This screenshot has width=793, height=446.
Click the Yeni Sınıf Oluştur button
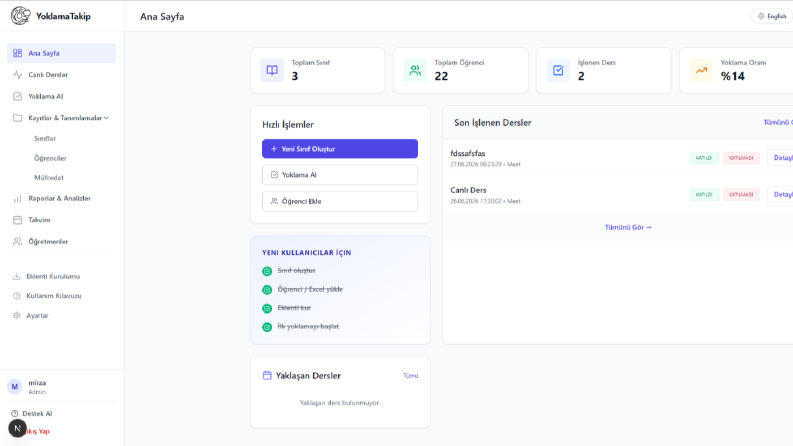click(340, 149)
